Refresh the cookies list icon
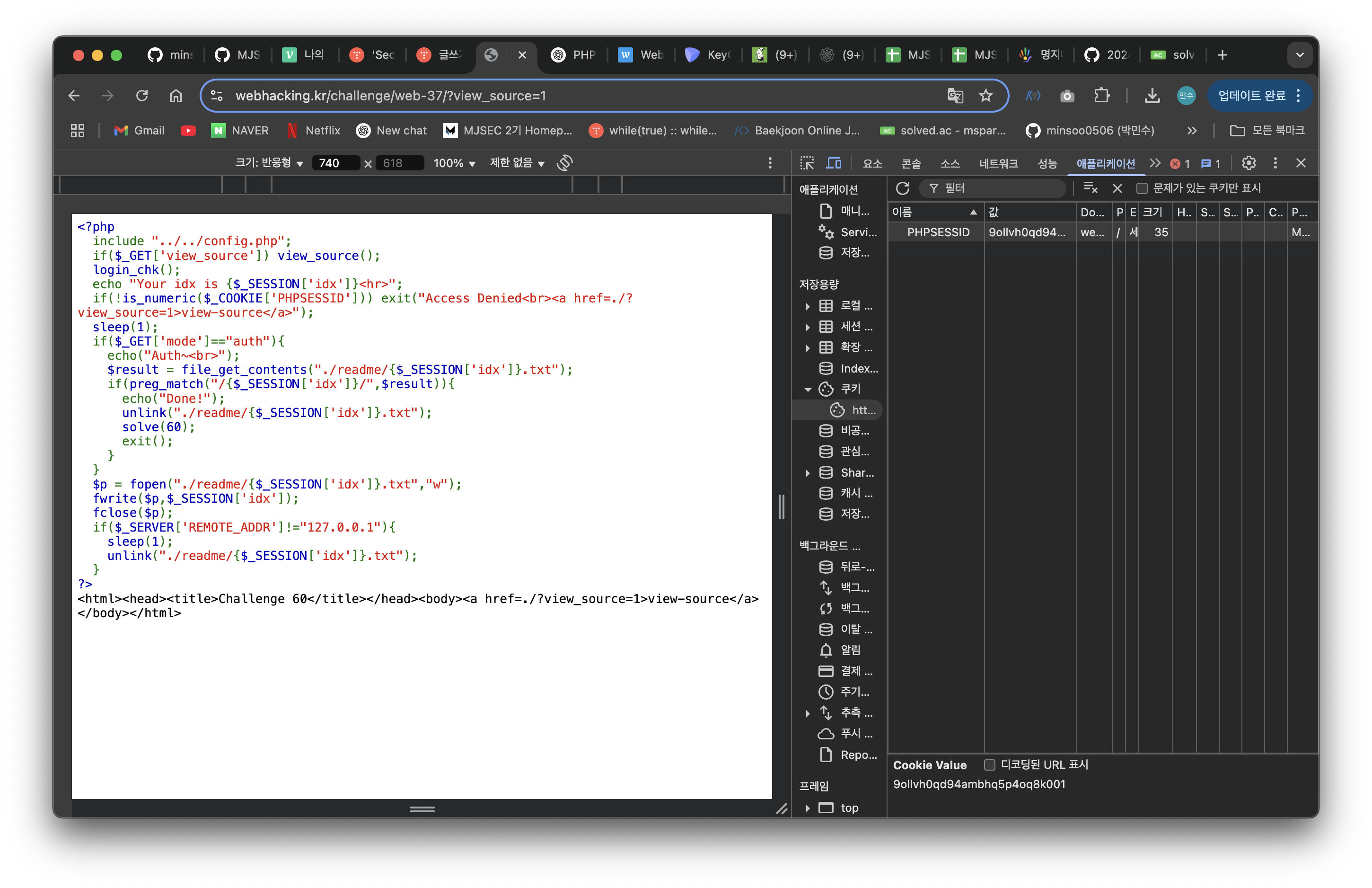The image size is (1372, 888). (x=902, y=188)
